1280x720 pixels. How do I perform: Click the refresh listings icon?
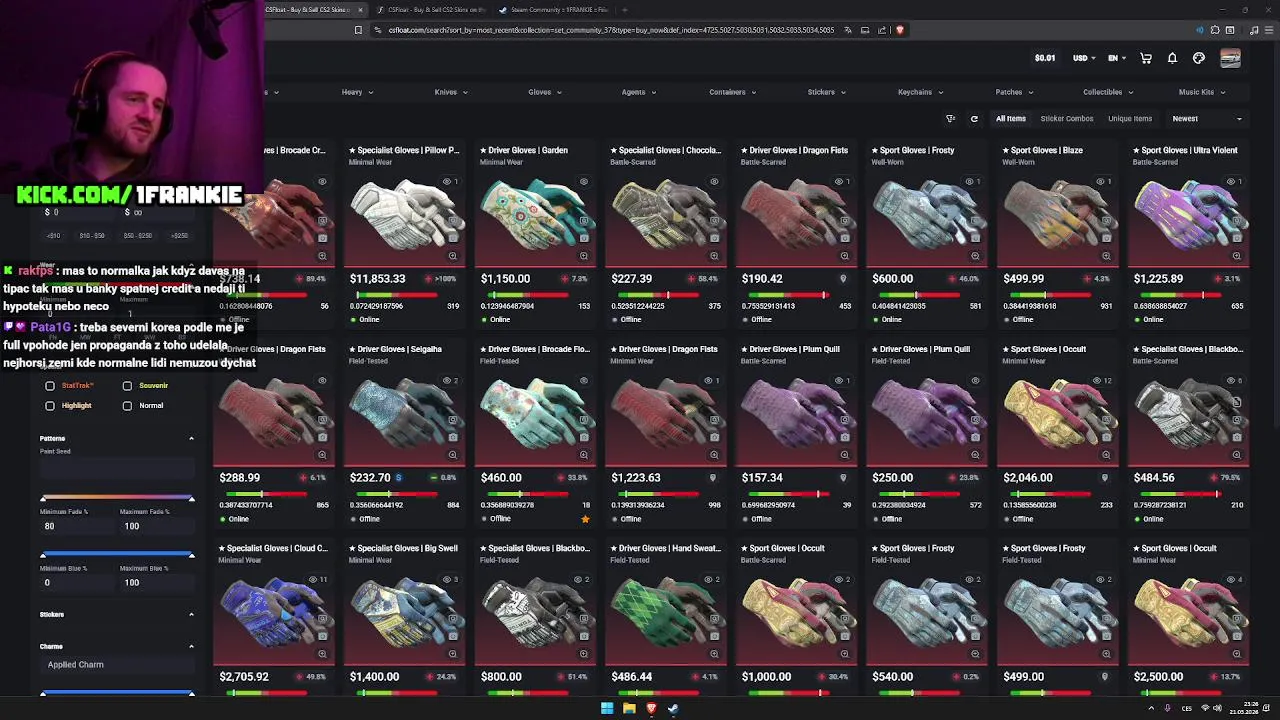pos(974,119)
